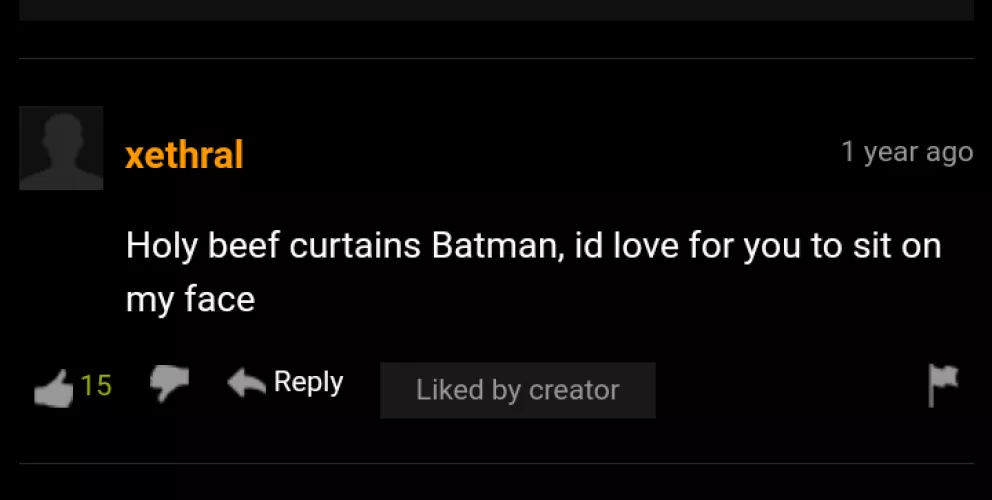
Task: Click the word Liked in the badge
Action: tap(449, 390)
